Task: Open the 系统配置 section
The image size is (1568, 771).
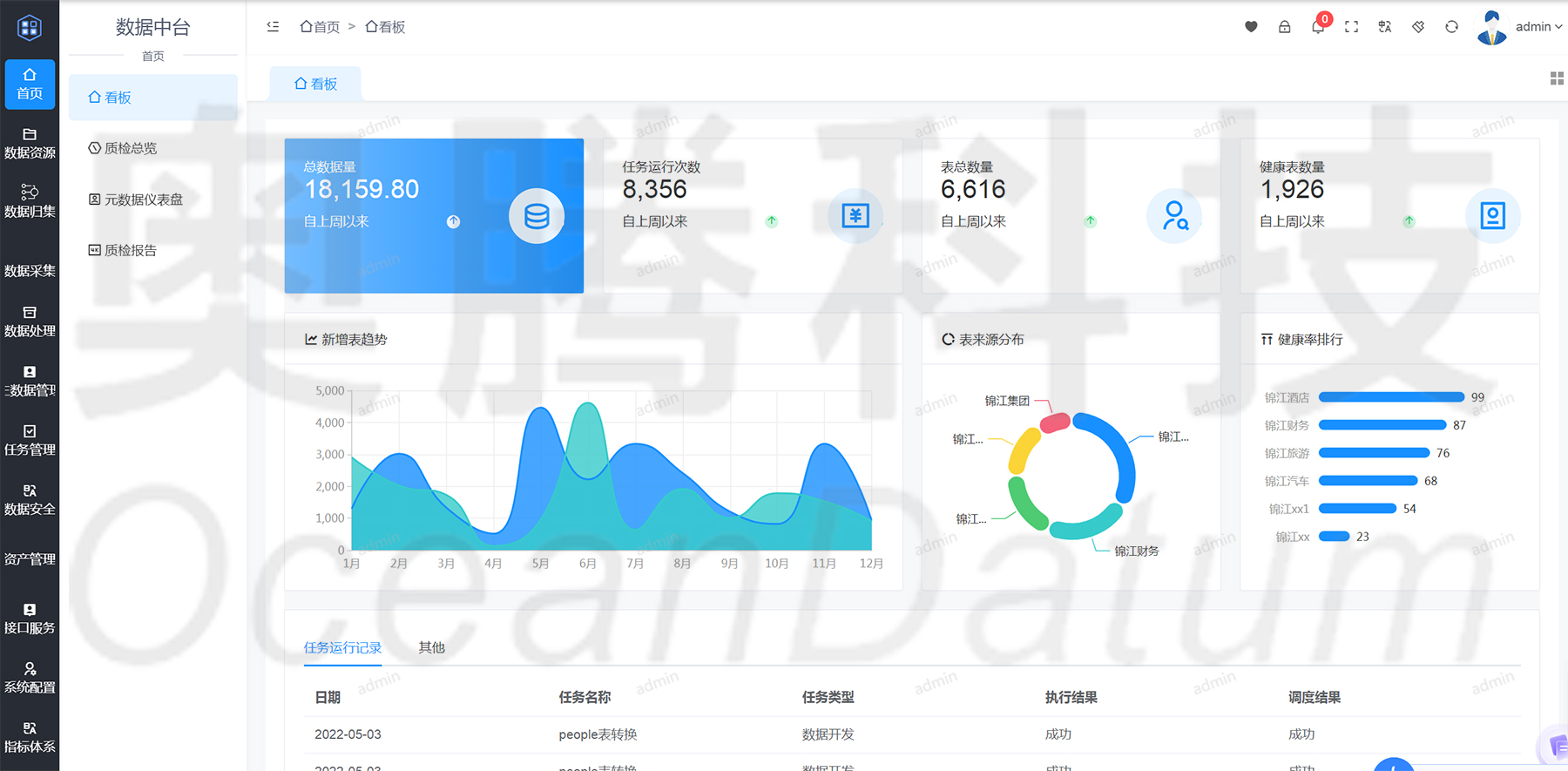Action: [30, 678]
